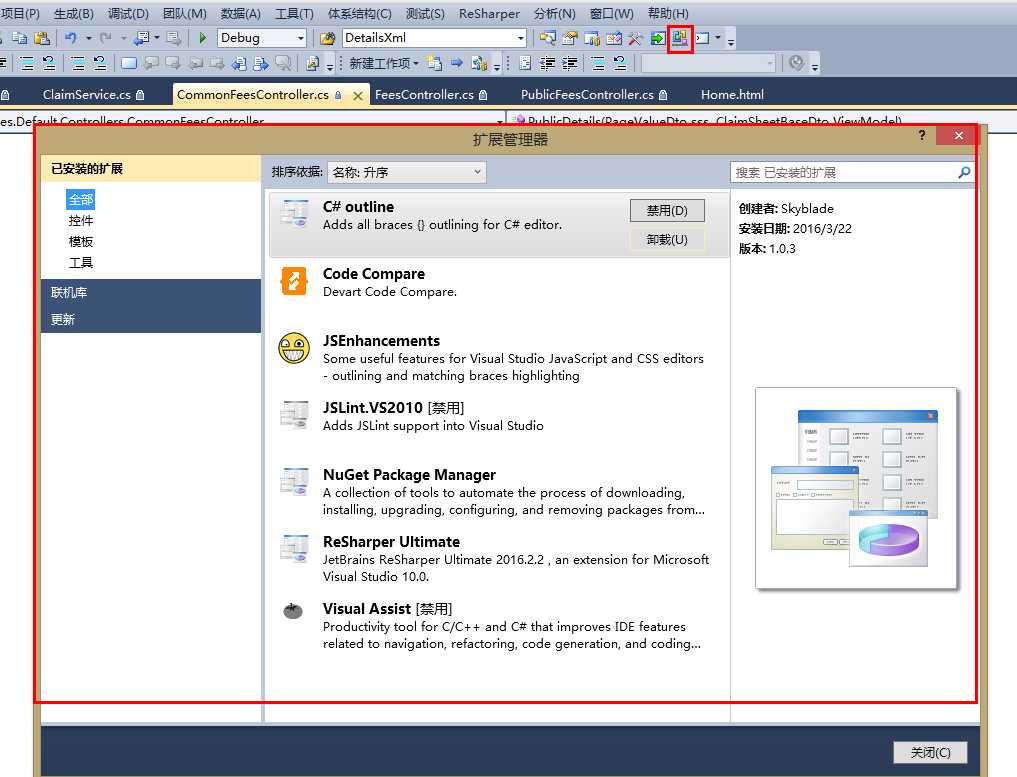Click the Paste icon in the toolbar

(42, 38)
